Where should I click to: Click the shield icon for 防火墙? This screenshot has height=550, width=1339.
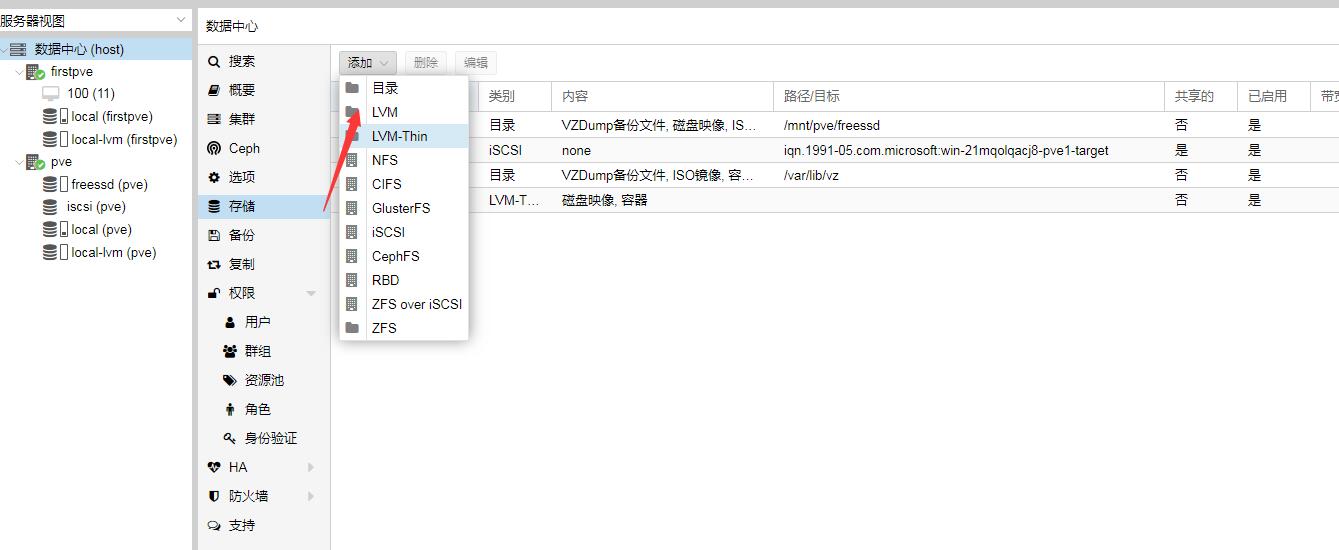[x=213, y=497]
